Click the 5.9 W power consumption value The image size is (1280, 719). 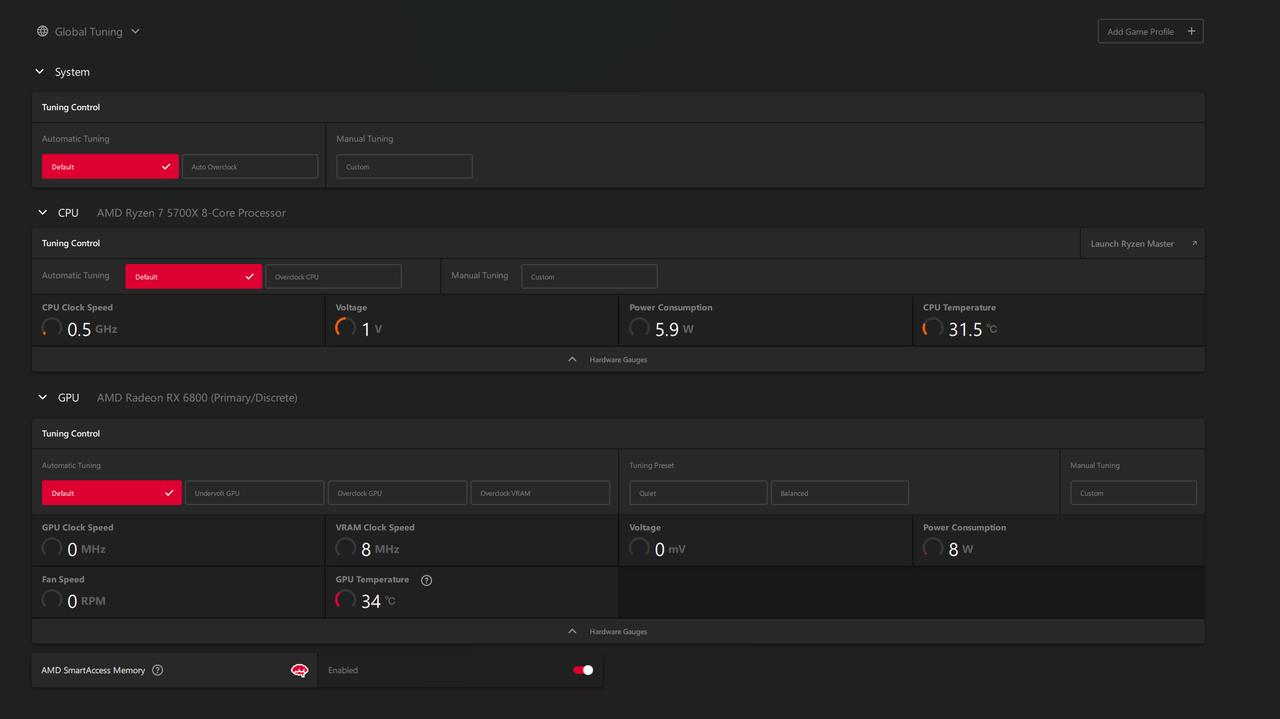click(x=674, y=329)
